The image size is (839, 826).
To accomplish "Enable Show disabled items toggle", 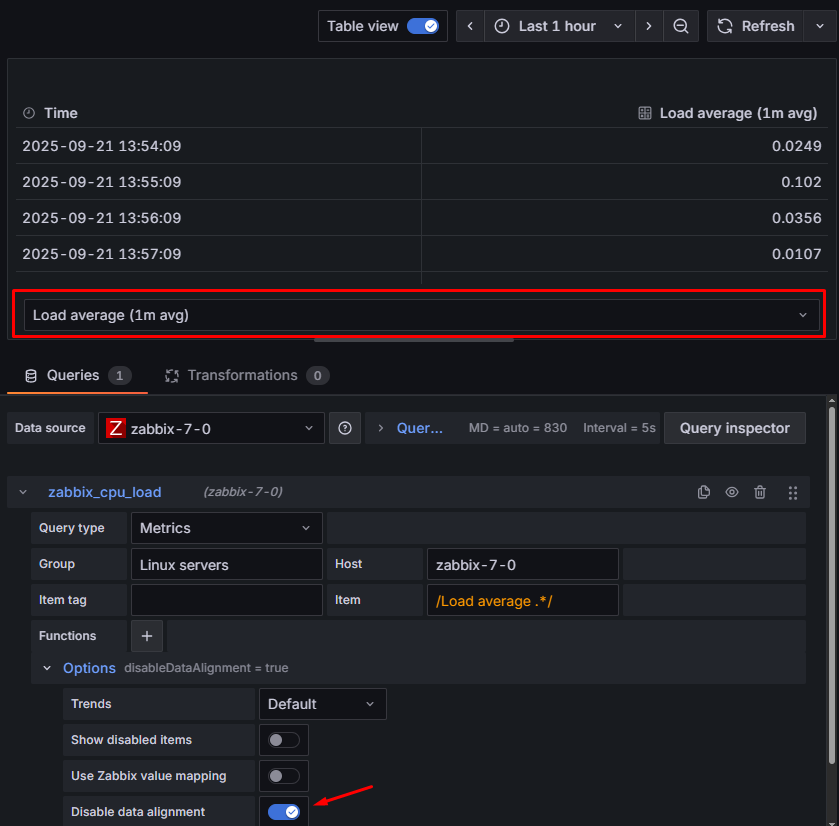I will pos(283,740).
